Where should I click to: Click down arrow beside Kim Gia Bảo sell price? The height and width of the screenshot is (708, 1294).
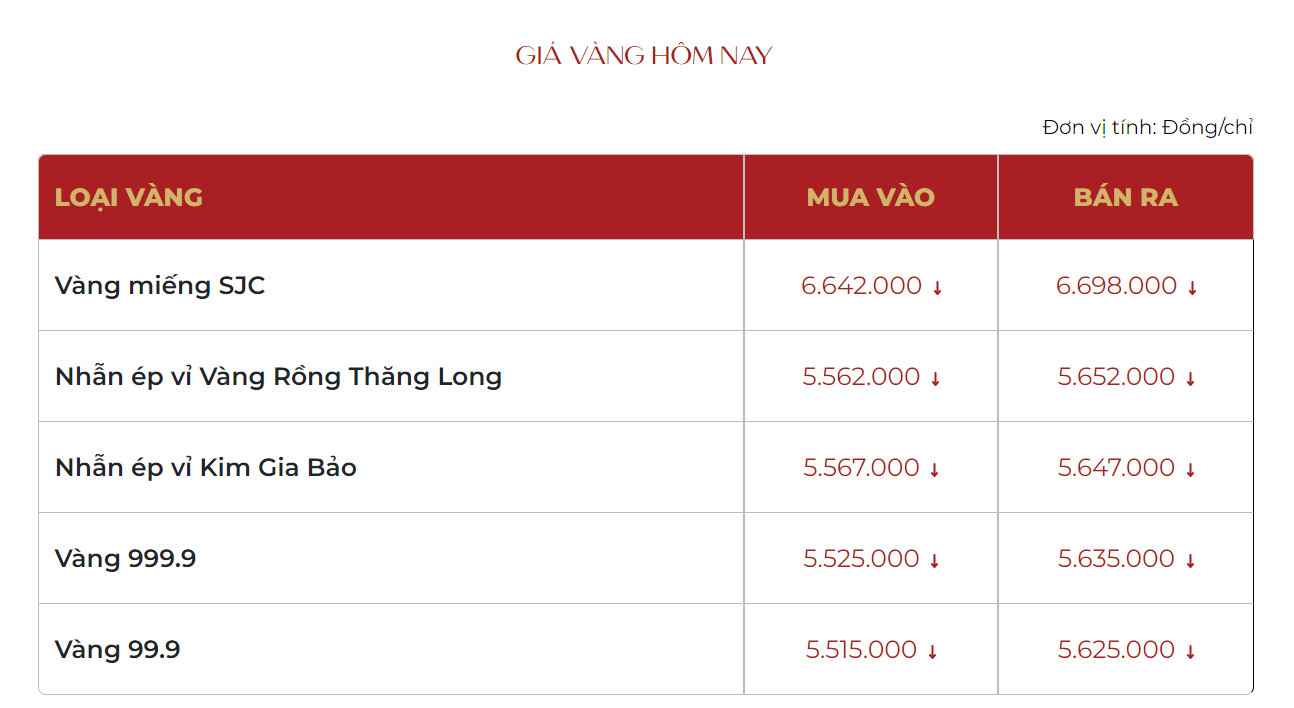[x=1190, y=470]
